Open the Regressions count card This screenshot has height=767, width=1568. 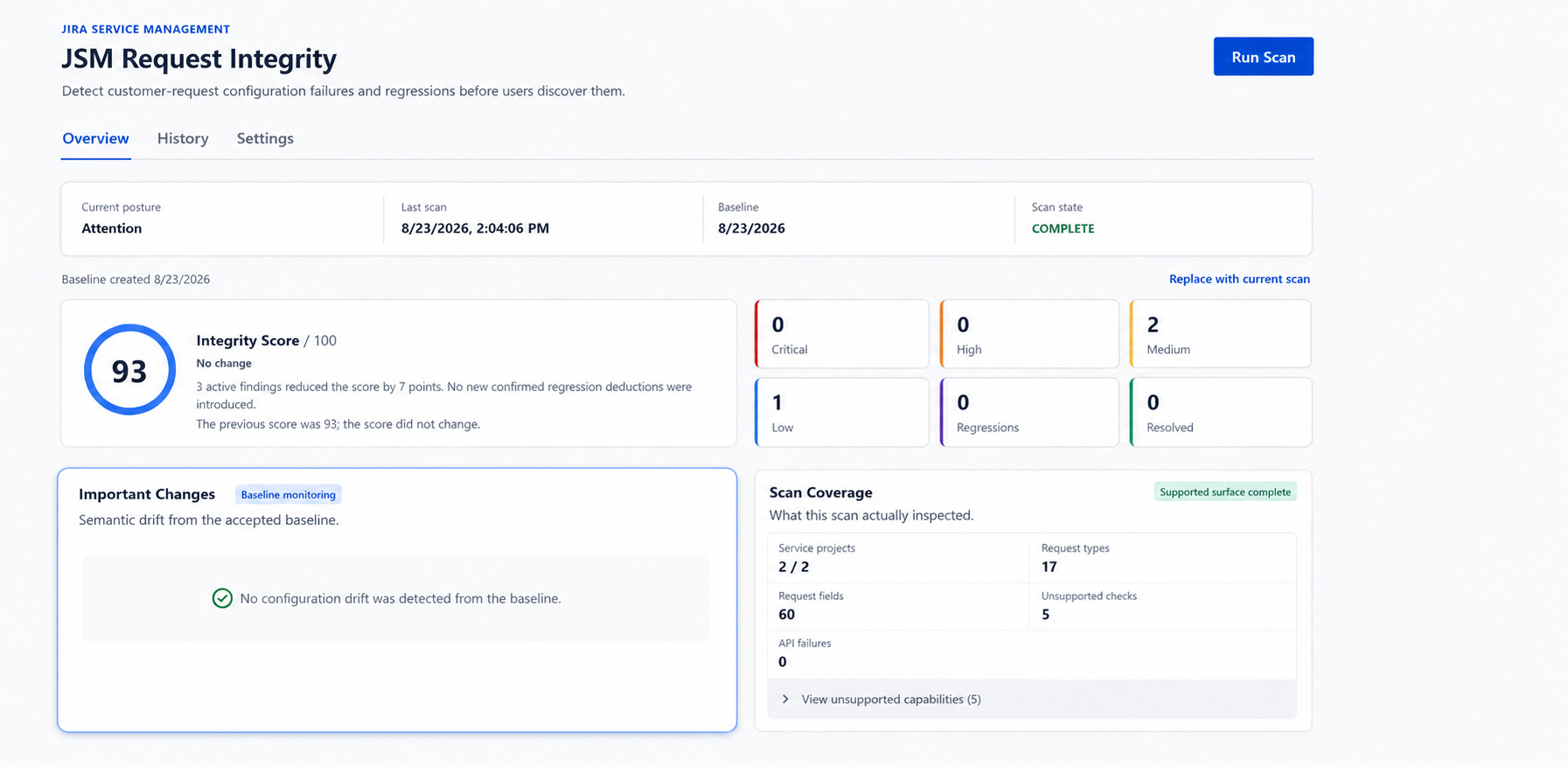click(x=1029, y=412)
